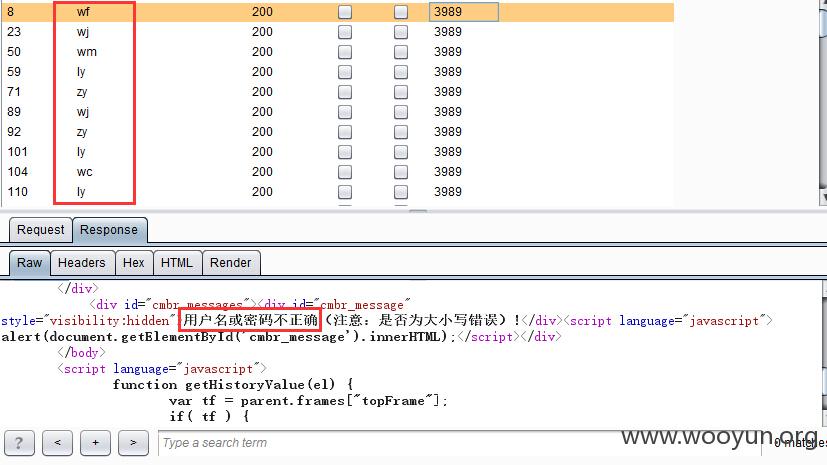Tick the first checkbox in request 8 row
This screenshot has height=465, width=827.
coord(345,12)
